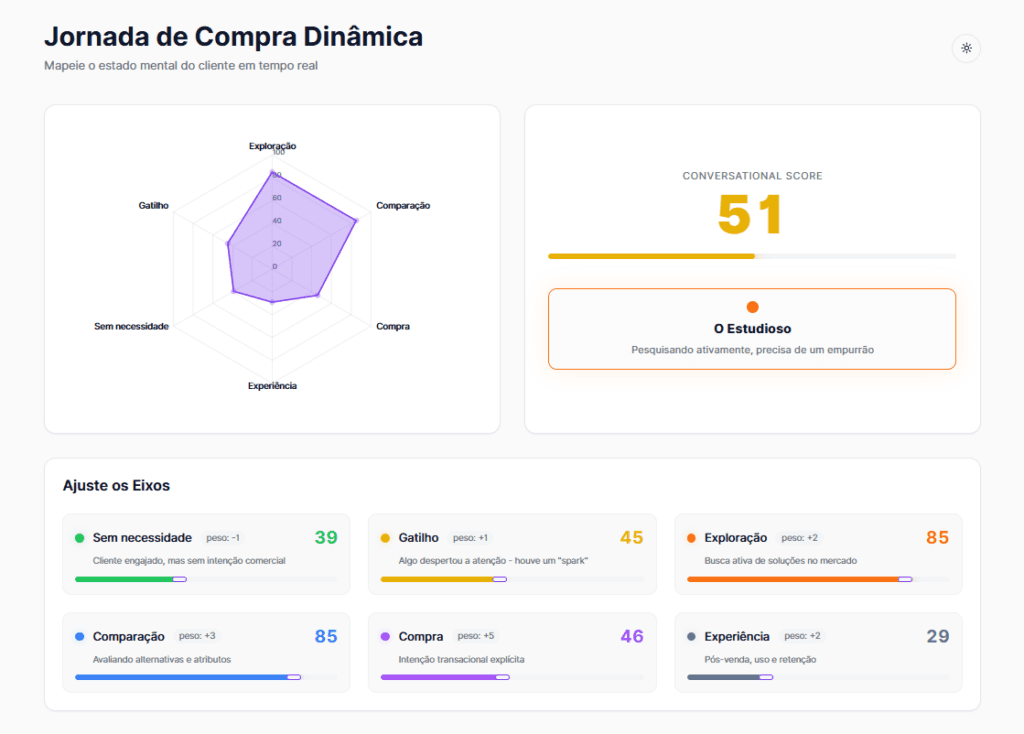Image resolution: width=1024 pixels, height=734 pixels.
Task: Click the gray dot beside Experiência slider
Action: (x=691, y=637)
